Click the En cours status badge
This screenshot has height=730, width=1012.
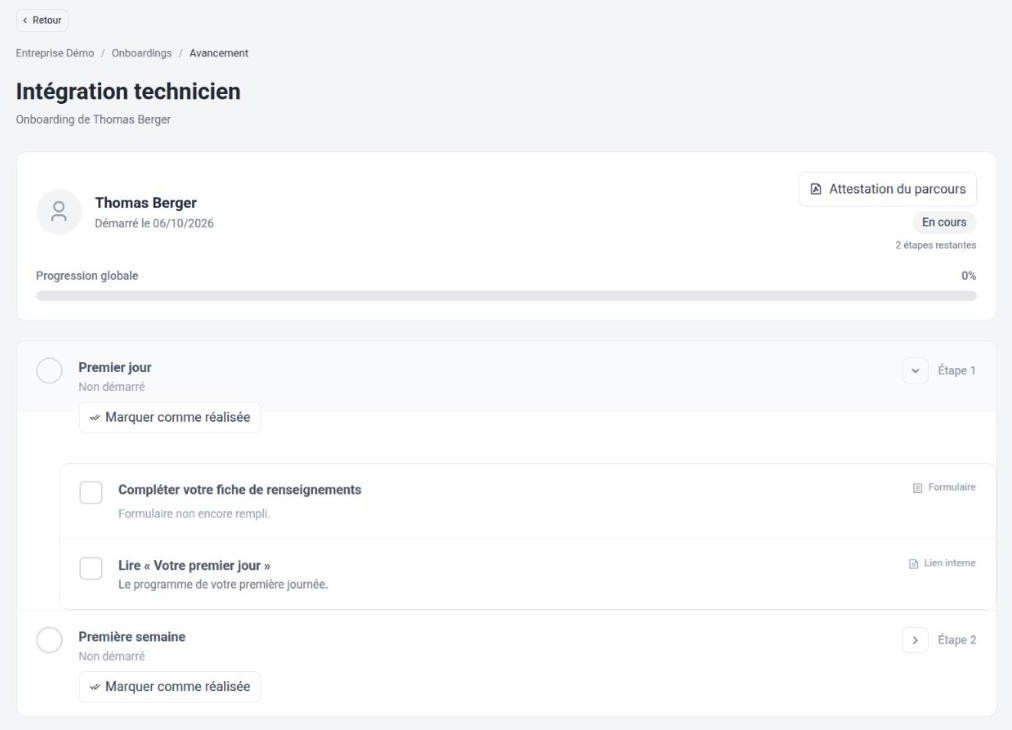click(x=944, y=222)
